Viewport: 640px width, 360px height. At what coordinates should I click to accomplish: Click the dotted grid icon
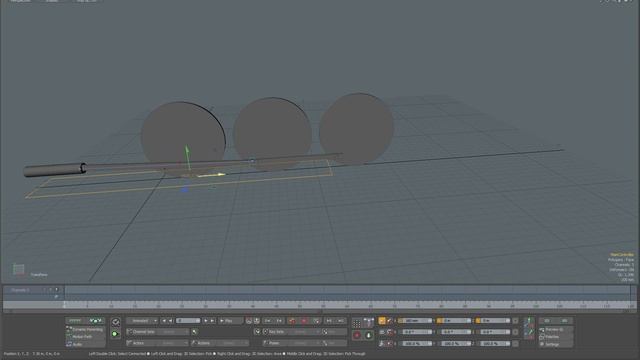356,323
